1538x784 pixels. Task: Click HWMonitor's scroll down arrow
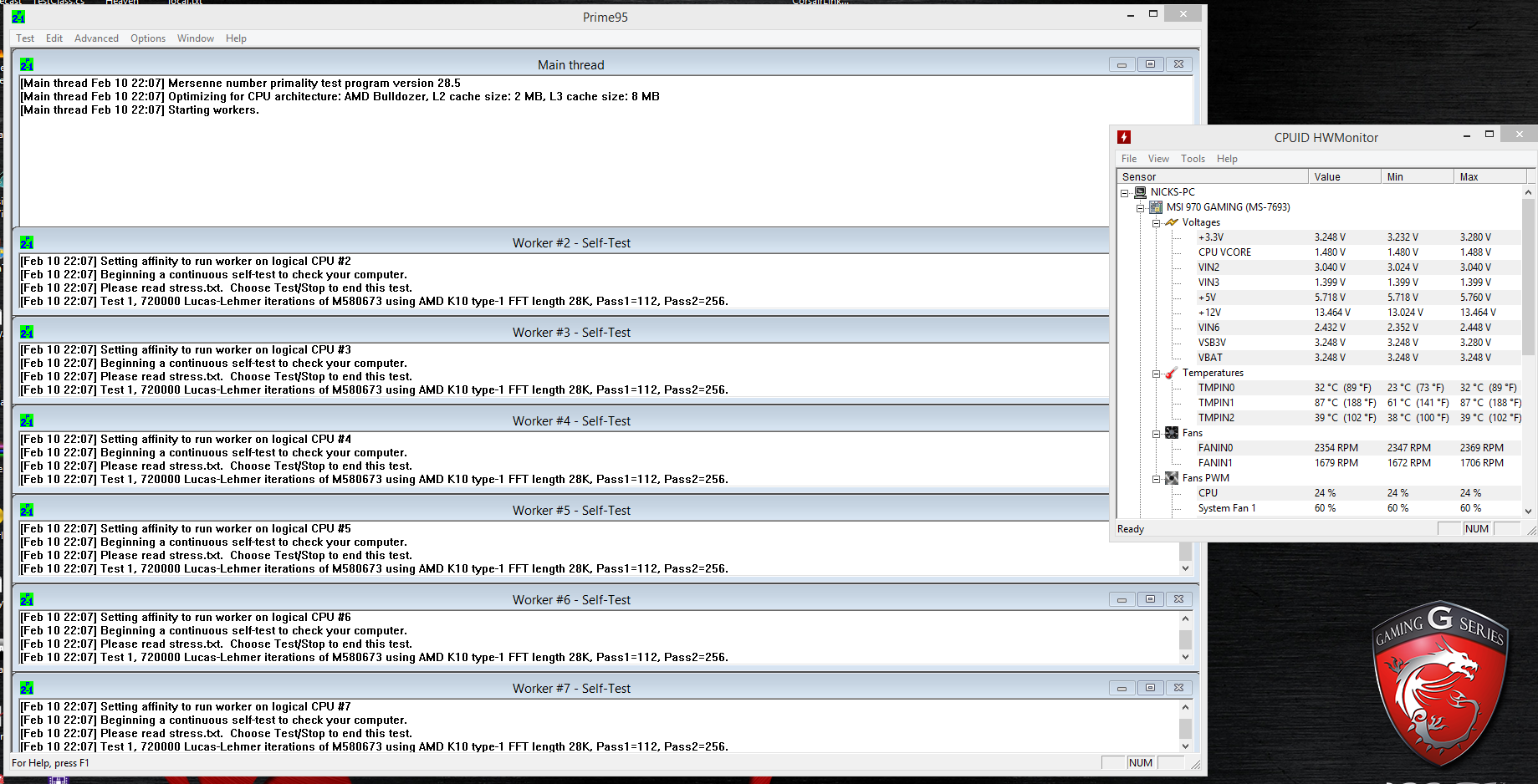tap(1529, 511)
